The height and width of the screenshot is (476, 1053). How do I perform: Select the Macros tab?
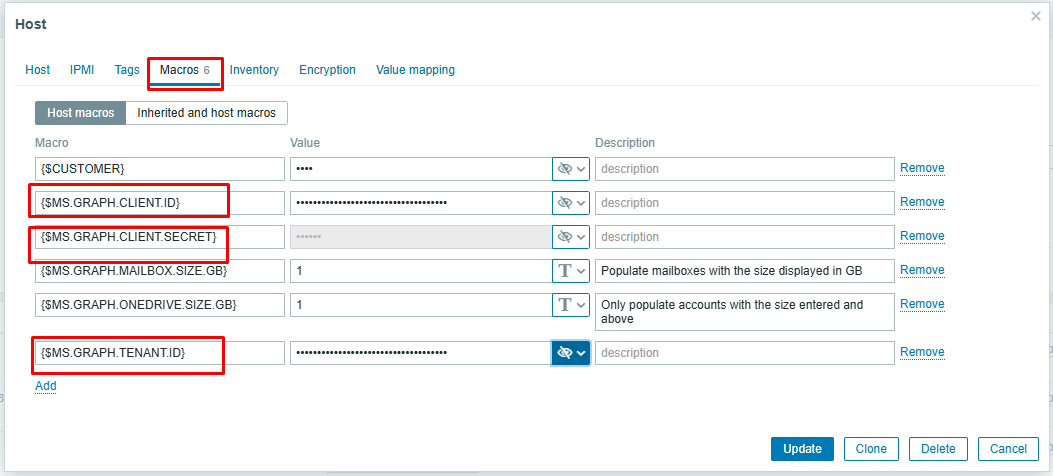[x=185, y=70]
